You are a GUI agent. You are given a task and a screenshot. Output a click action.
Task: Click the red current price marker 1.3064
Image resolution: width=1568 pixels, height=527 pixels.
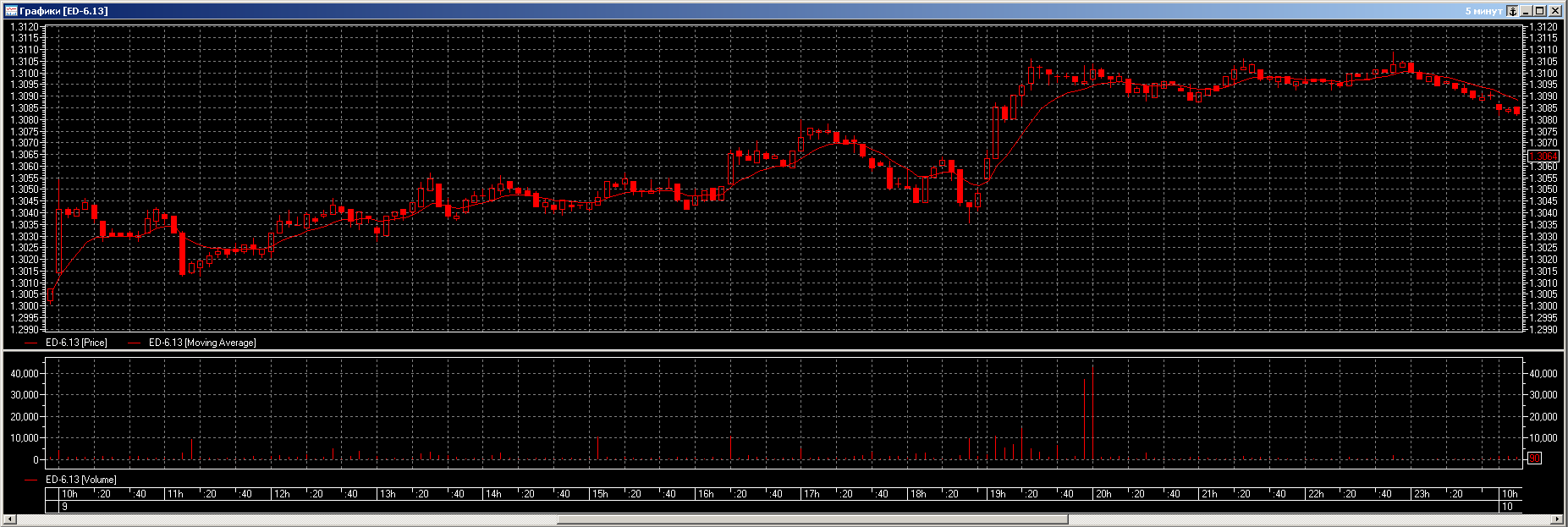[1543, 156]
